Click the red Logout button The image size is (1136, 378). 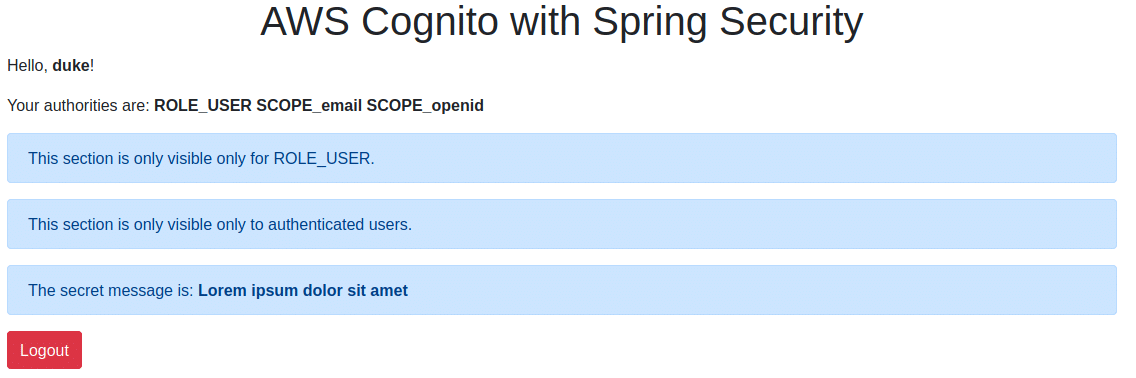[x=44, y=350]
